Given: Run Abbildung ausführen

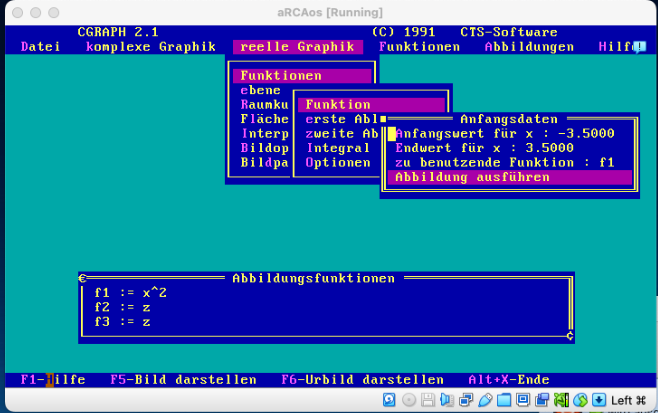Looking at the screenshot, I should 472,177.
